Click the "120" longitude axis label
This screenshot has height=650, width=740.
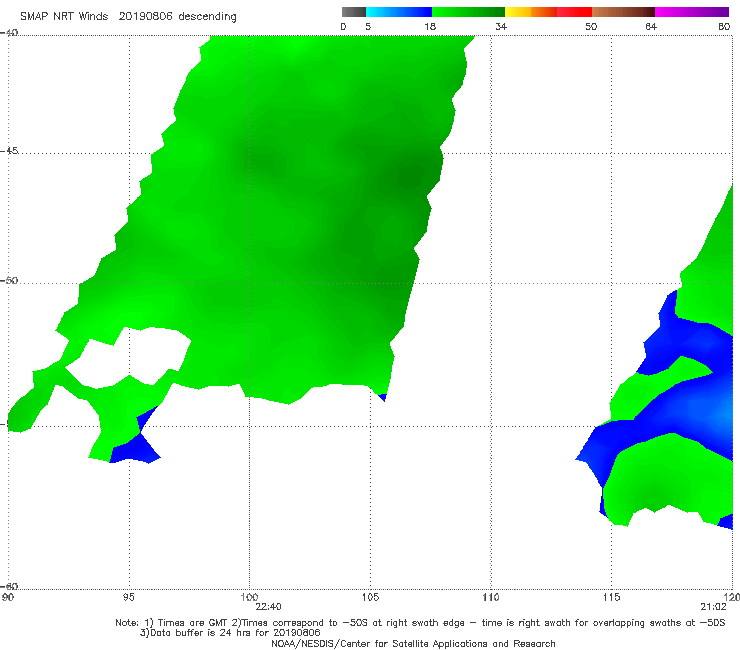pyautogui.click(x=732, y=597)
